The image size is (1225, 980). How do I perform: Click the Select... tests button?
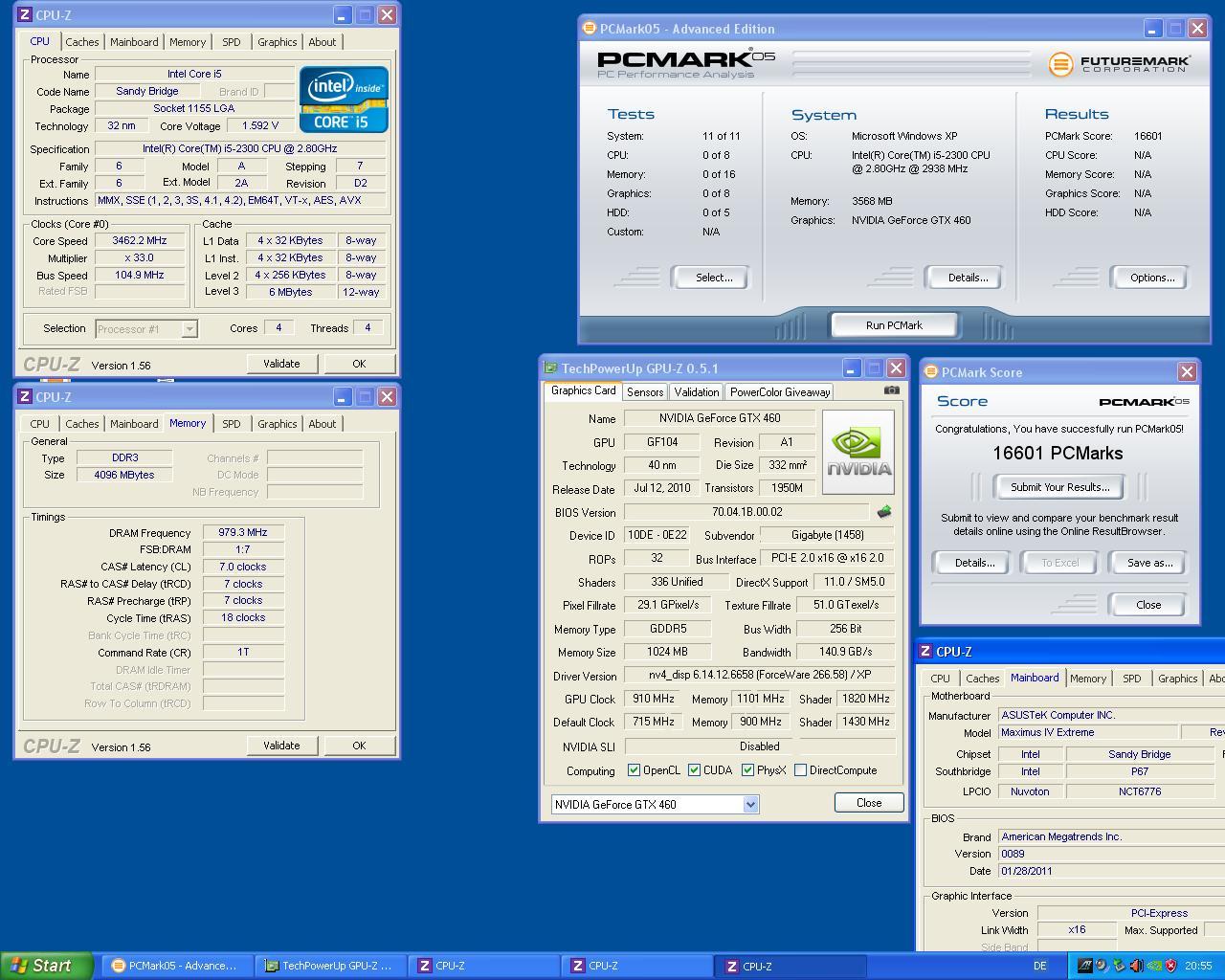click(x=713, y=278)
